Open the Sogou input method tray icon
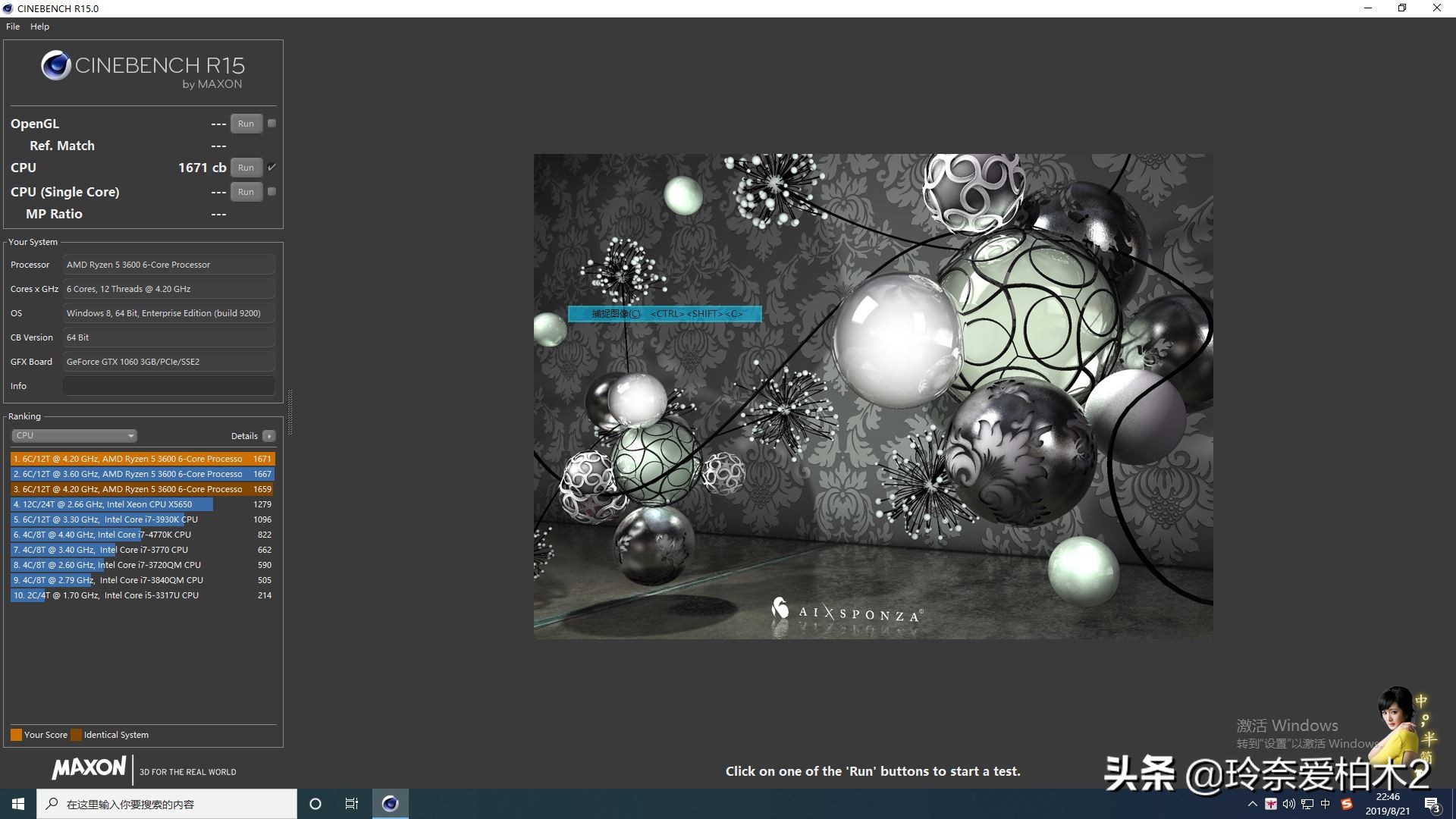1456x819 pixels. pyautogui.click(x=1347, y=804)
